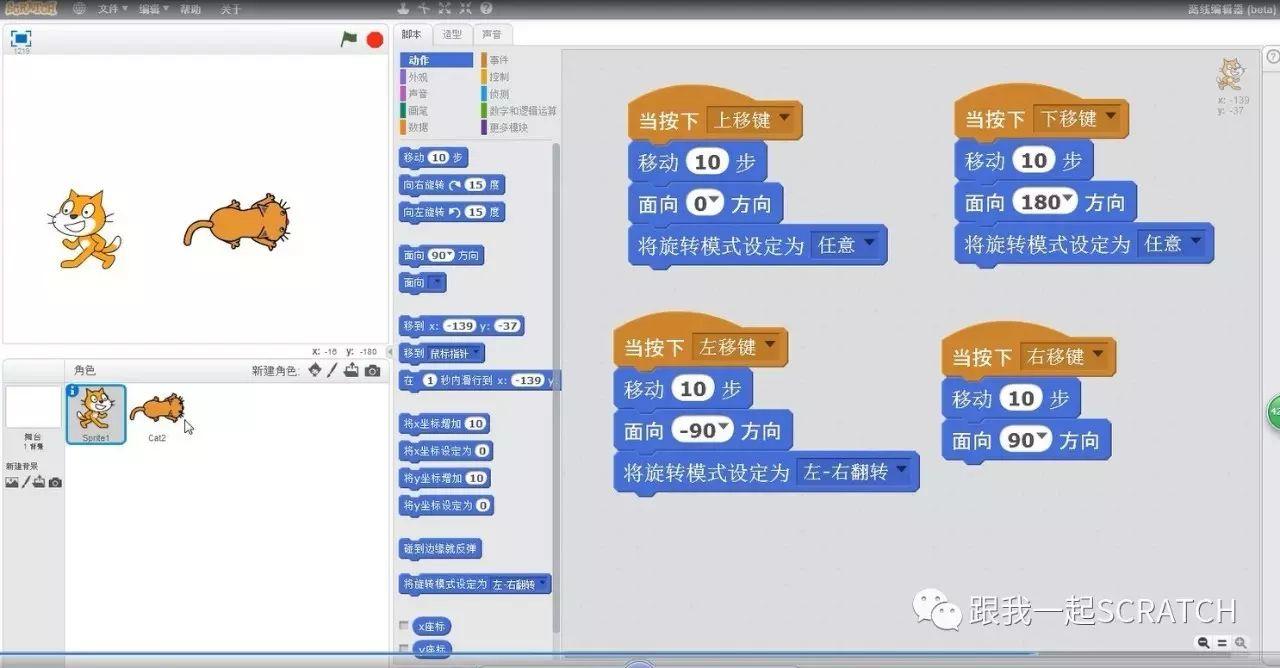
Task: Take new backdrop from camera
Action: coord(55,482)
